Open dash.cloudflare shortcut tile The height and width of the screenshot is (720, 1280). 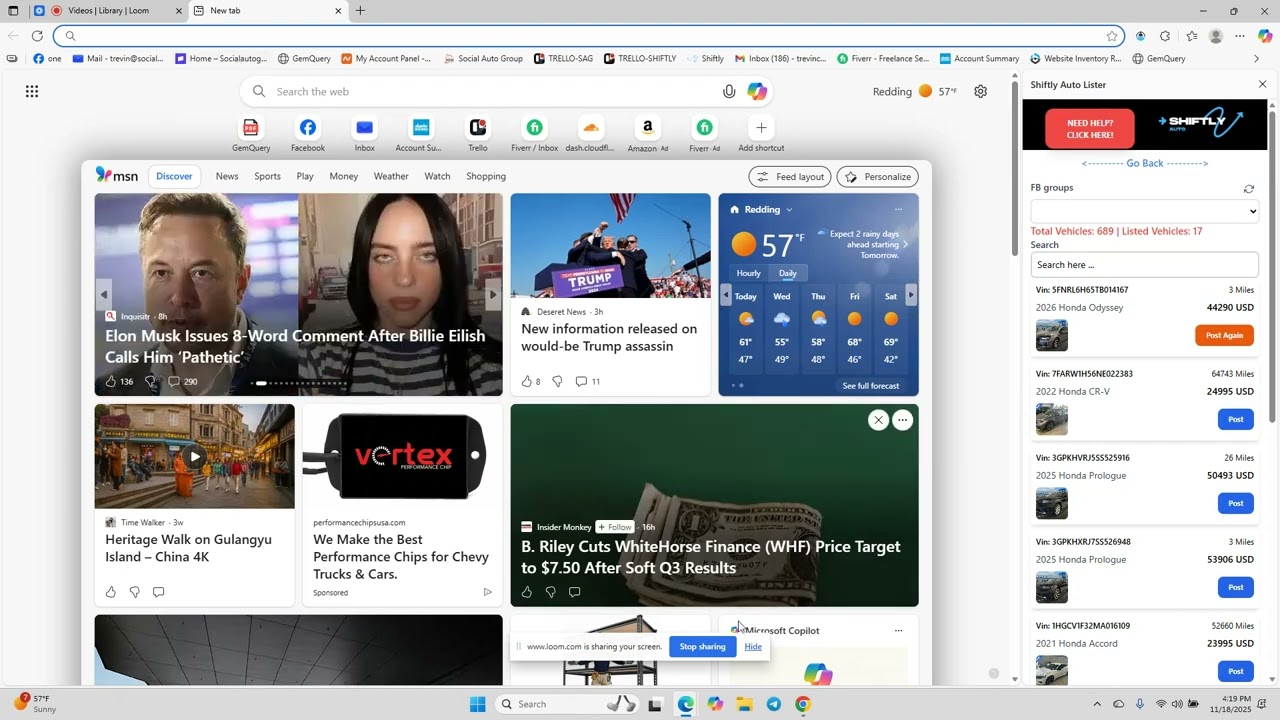point(591,128)
